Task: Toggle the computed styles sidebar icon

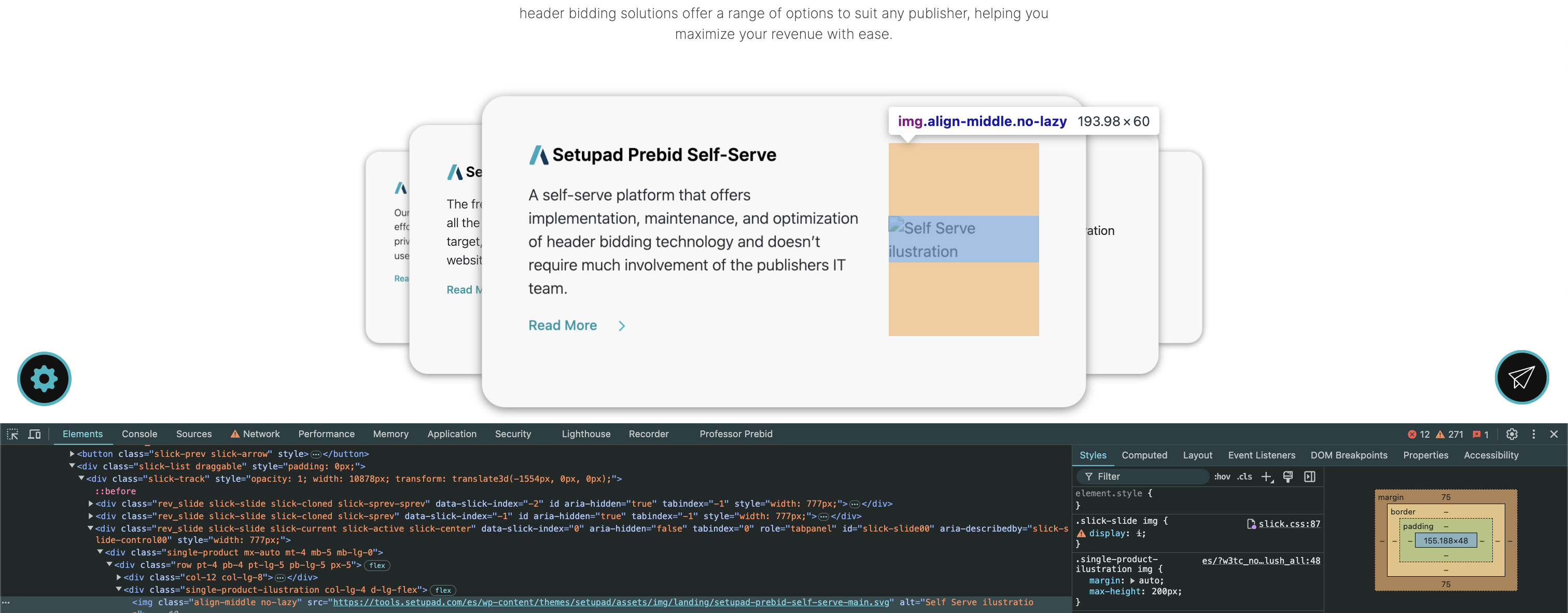Action: [1310, 477]
